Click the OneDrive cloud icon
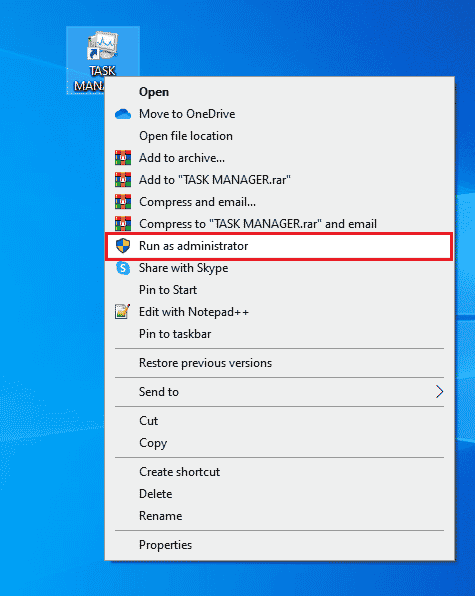The image size is (475, 596). tap(123, 114)
